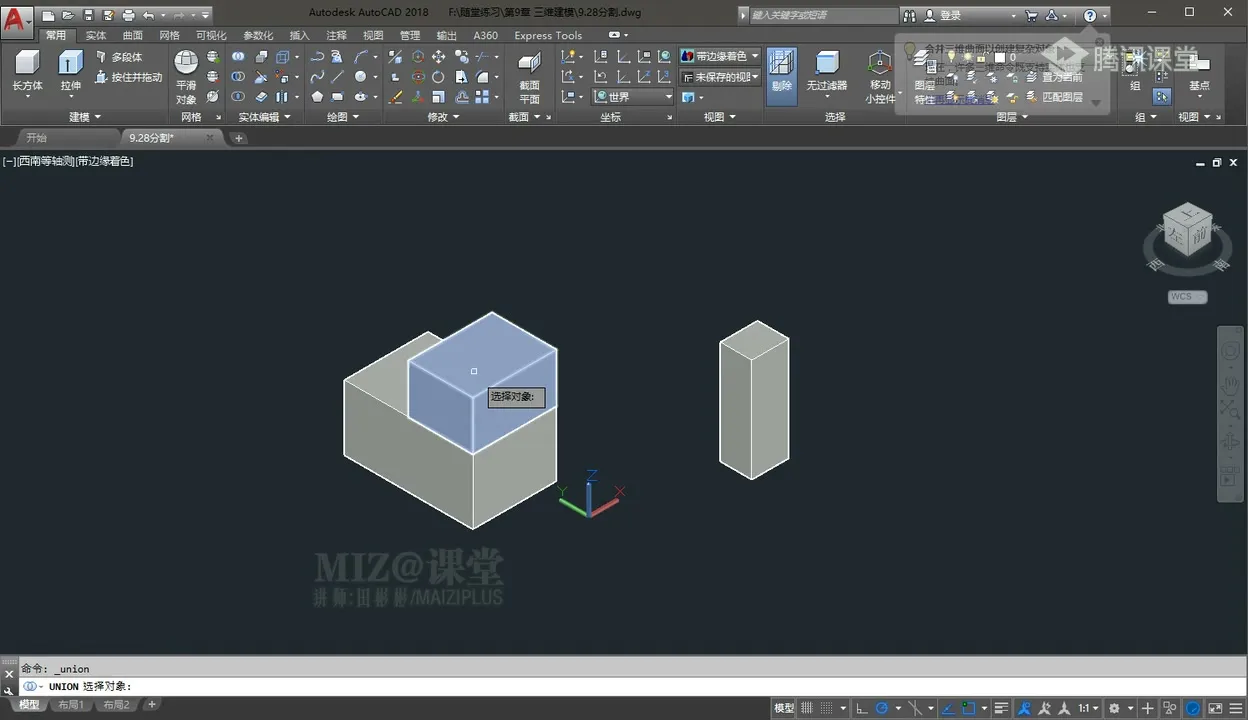Toggle grid display in status bar
The image size is (1248, 720).
(x=807, y=708)
